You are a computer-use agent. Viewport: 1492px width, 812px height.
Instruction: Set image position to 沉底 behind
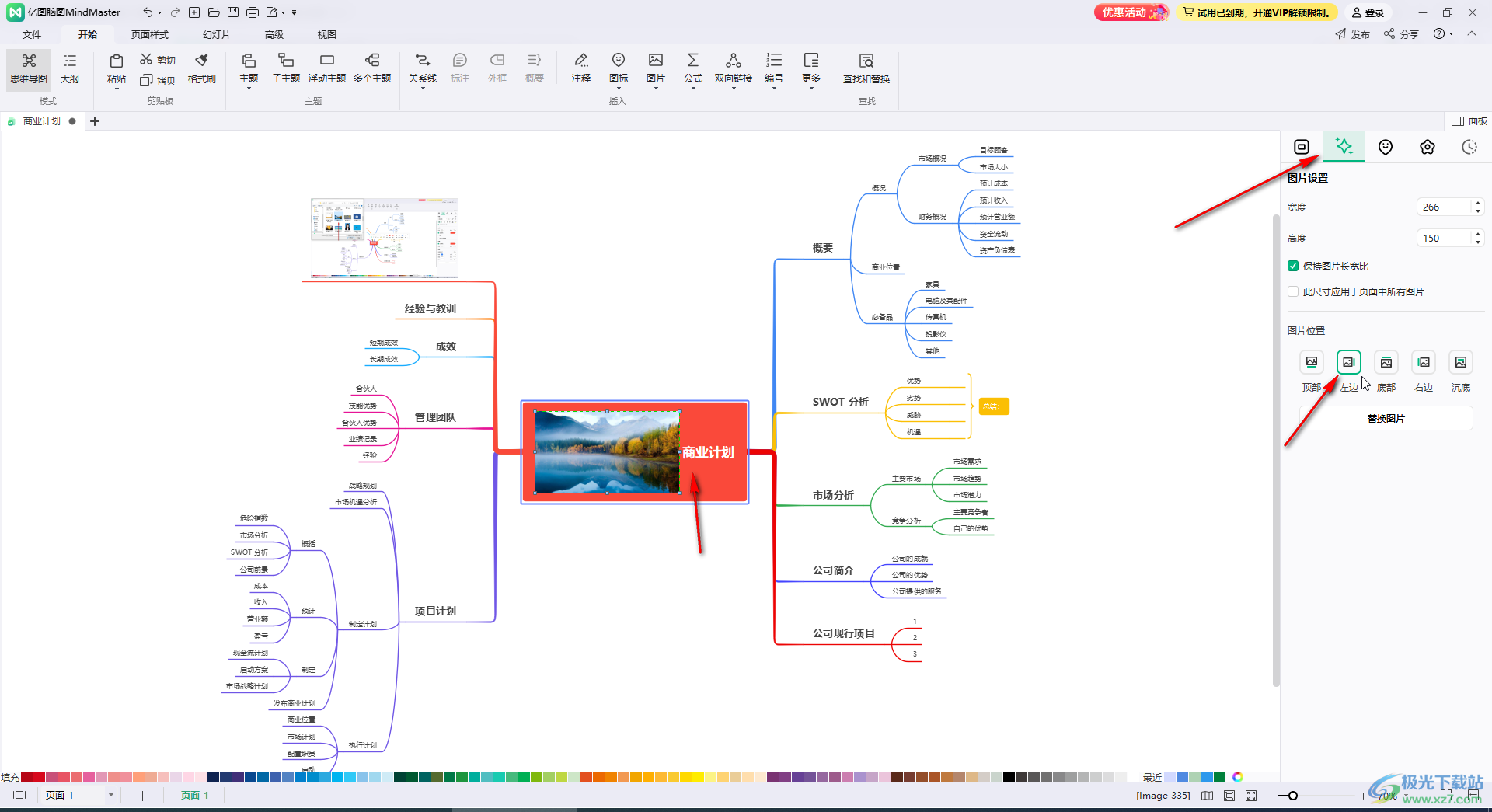point(1461,362)
